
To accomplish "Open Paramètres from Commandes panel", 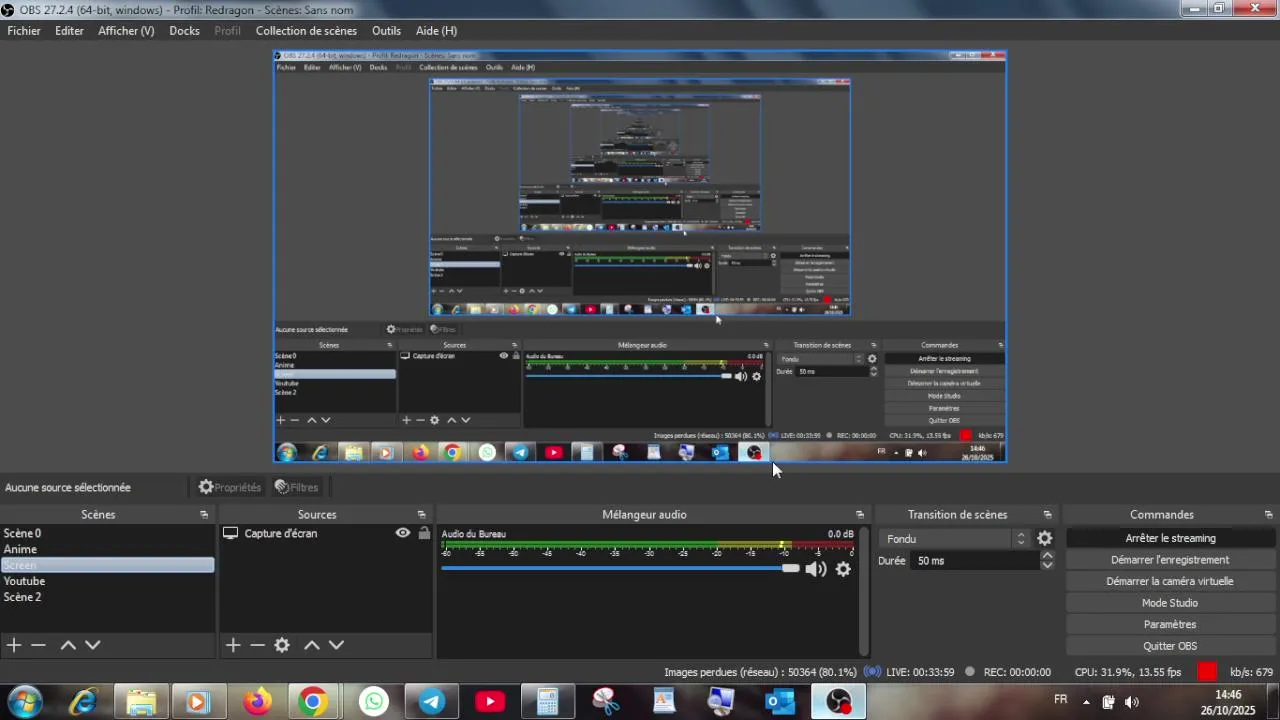I will [x=1170, y=624].
